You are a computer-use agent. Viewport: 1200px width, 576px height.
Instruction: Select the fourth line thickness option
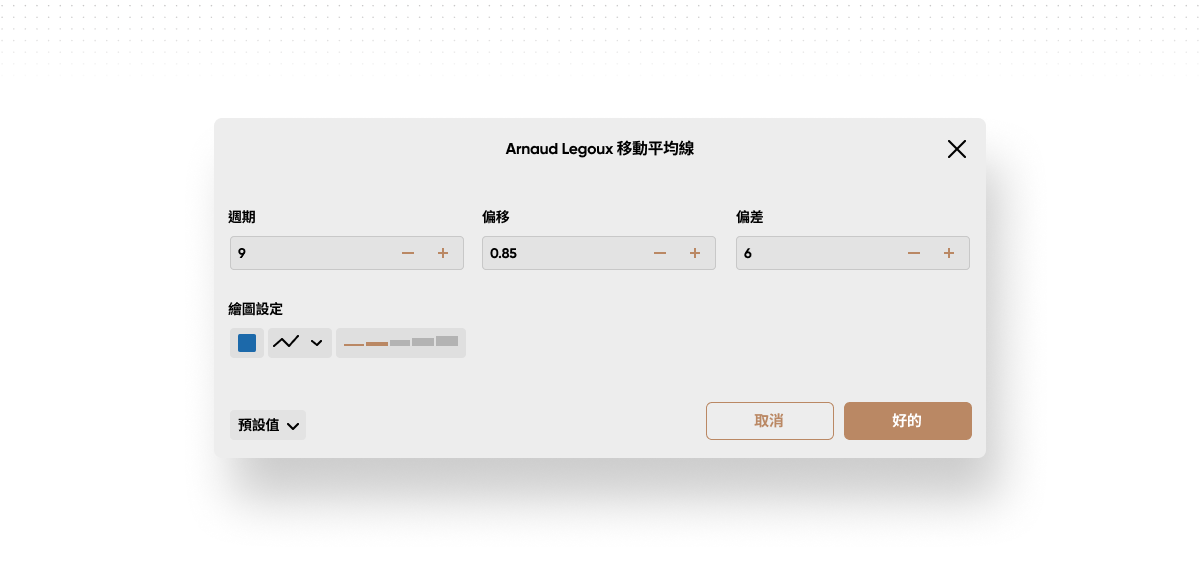pyautogui.click(x=423, y=342)
